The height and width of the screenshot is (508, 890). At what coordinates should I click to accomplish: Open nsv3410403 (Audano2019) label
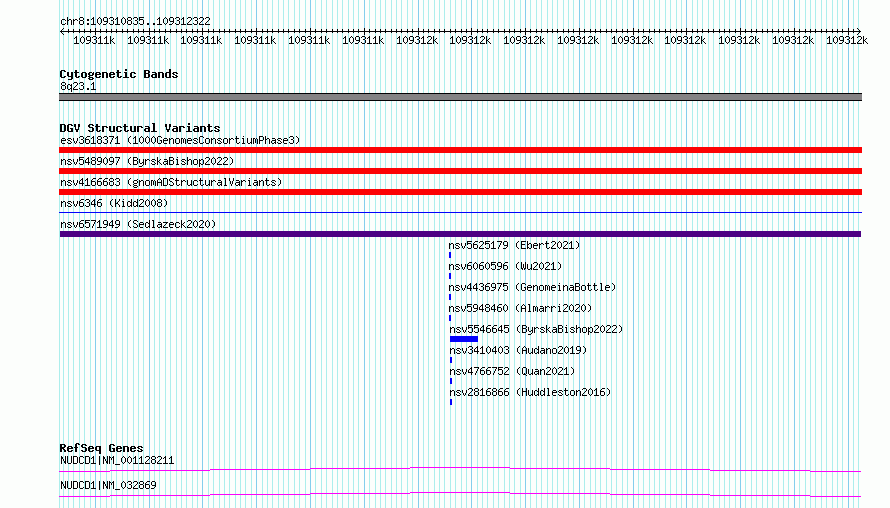tap(518, 350)
